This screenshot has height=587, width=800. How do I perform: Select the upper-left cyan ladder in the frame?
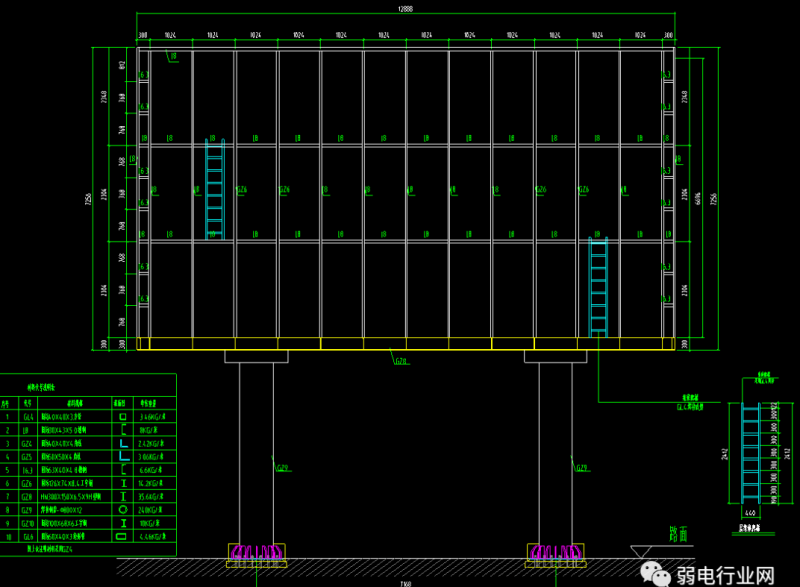pos(214,188)
